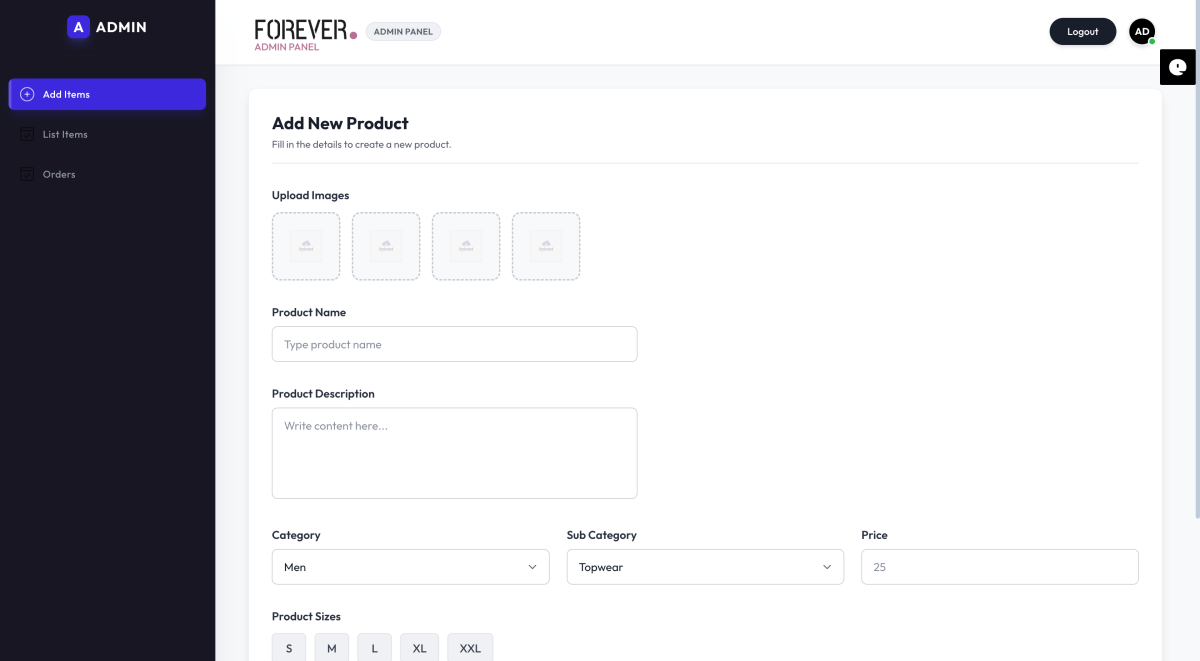Image resolution: width=1200 pixels, height=661 pixels.
Task: Select Add Items in the sidebar
Action: (107, 94)
